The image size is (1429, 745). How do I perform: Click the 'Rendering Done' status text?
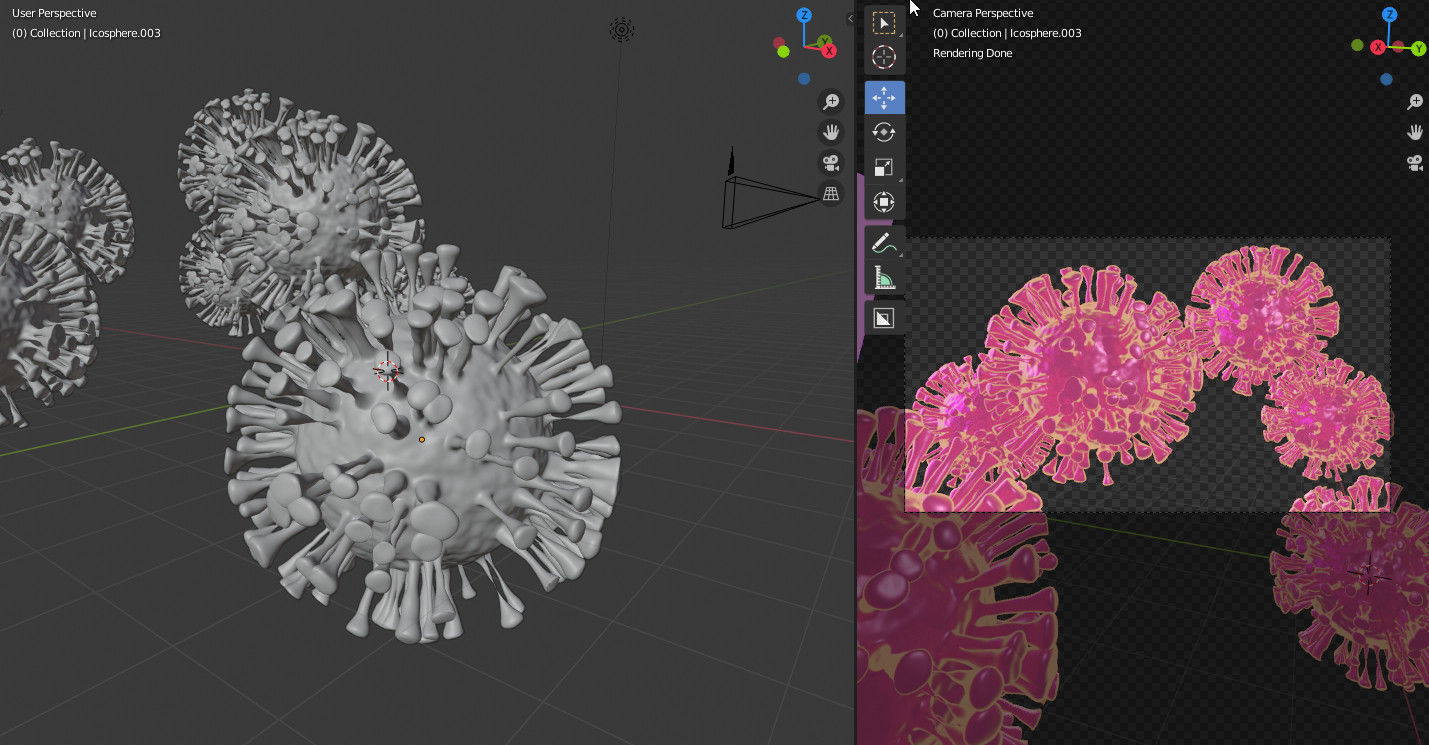coord(972,53)
